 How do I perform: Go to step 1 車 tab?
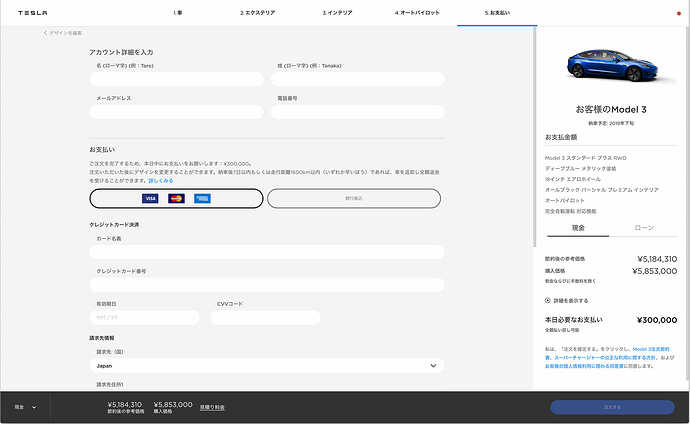(x=178, y=13)
